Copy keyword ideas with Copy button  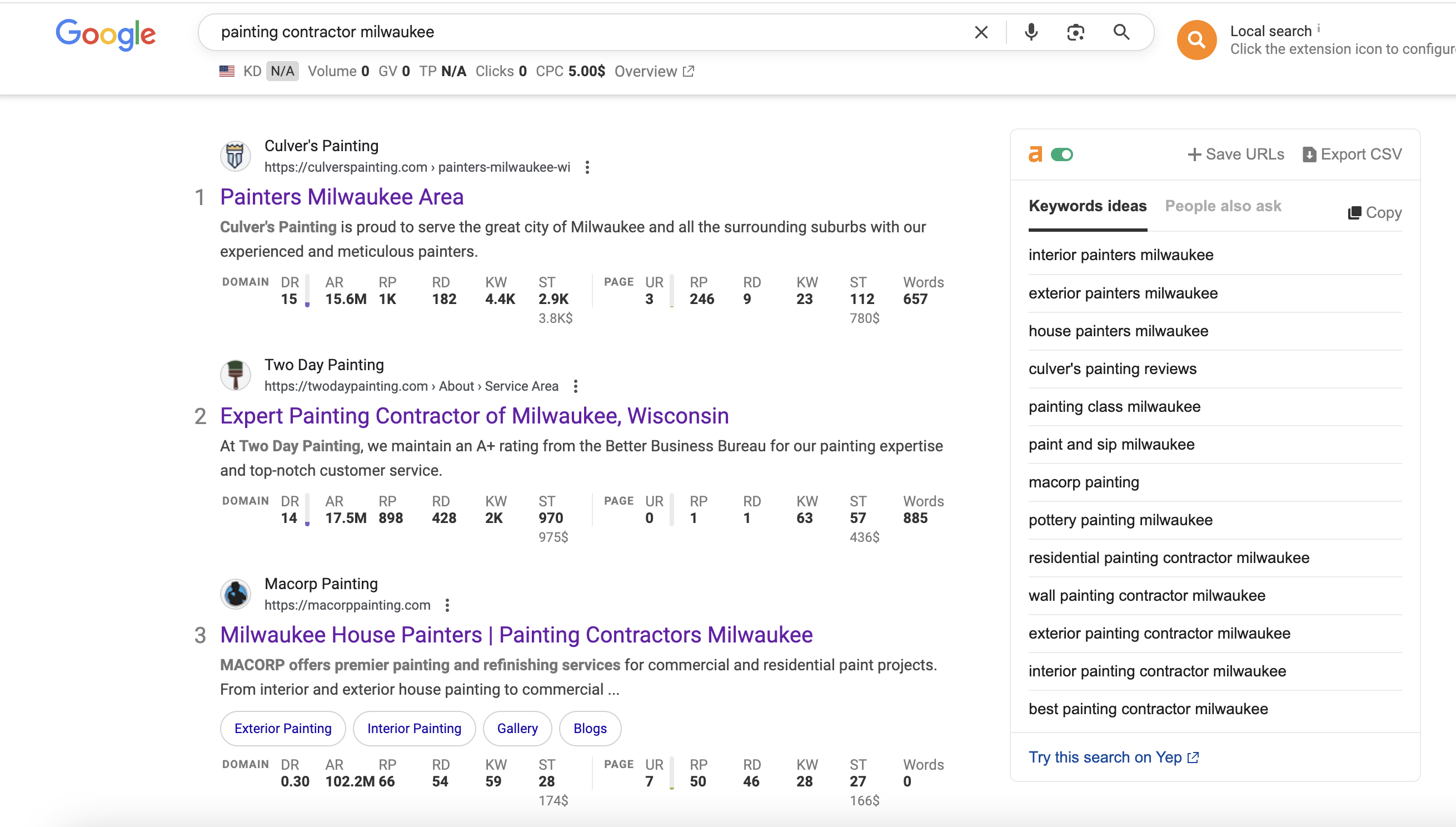tap(1374, 212)
